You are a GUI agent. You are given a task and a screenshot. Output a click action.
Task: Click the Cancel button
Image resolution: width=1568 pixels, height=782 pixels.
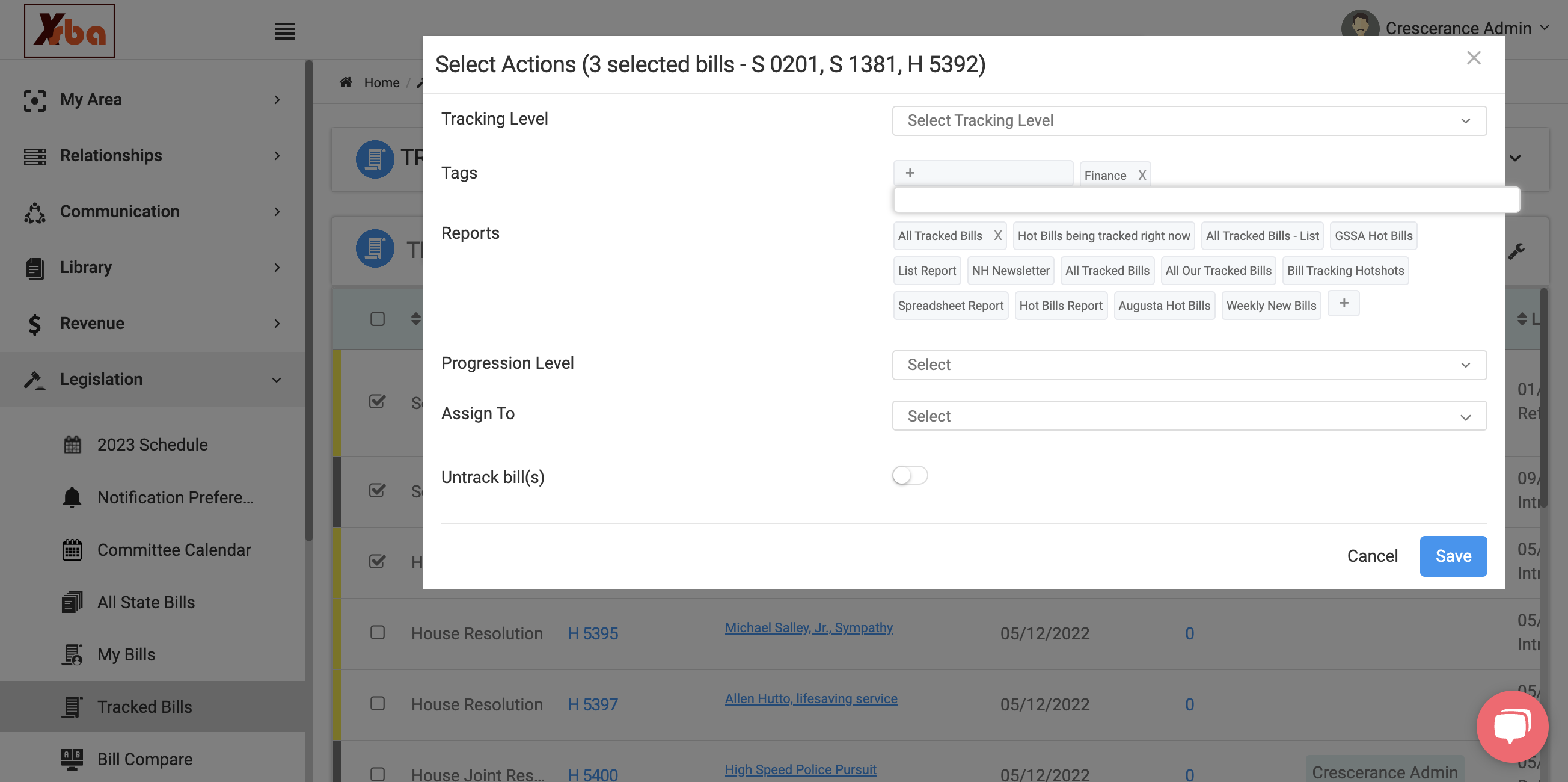1372,556
